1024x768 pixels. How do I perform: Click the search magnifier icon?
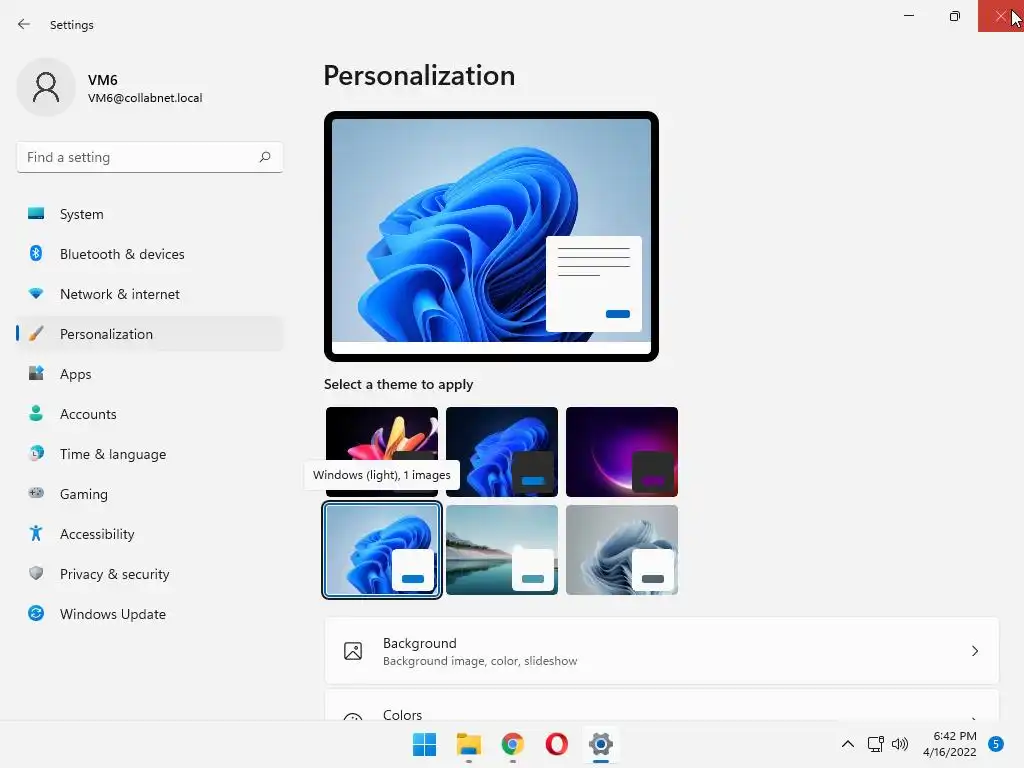tap(264, 157)
